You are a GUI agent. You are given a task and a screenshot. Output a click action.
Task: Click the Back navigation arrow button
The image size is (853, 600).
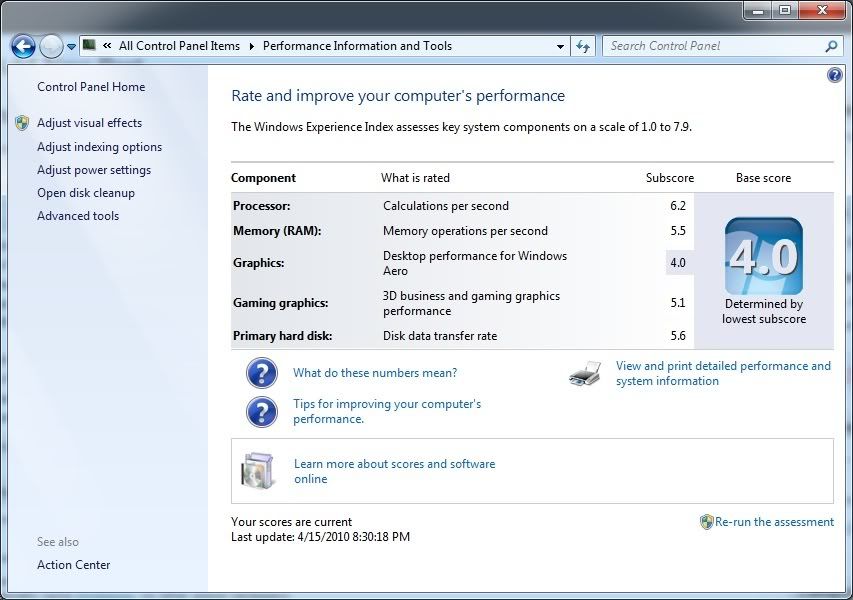(x=23, y=46)
